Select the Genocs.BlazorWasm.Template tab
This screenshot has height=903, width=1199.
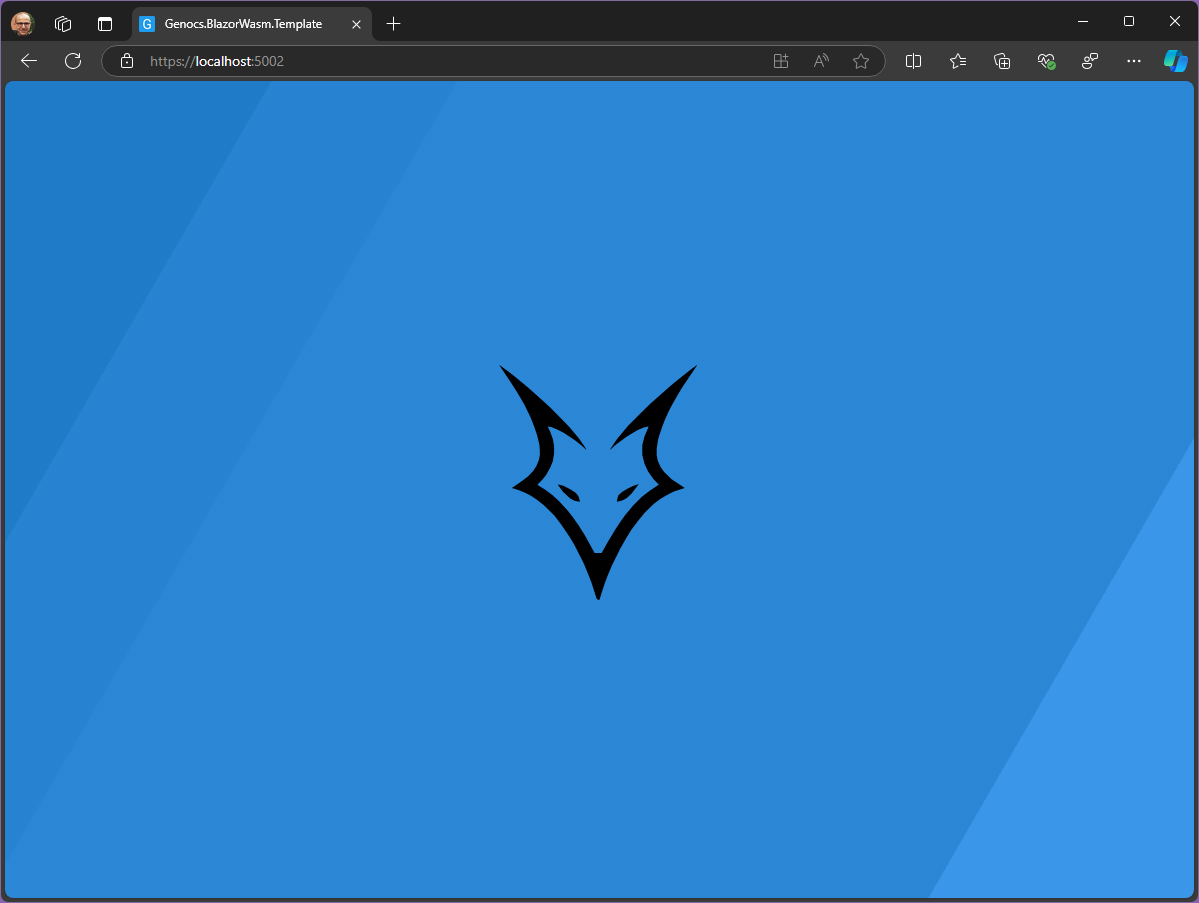(243, 24)
